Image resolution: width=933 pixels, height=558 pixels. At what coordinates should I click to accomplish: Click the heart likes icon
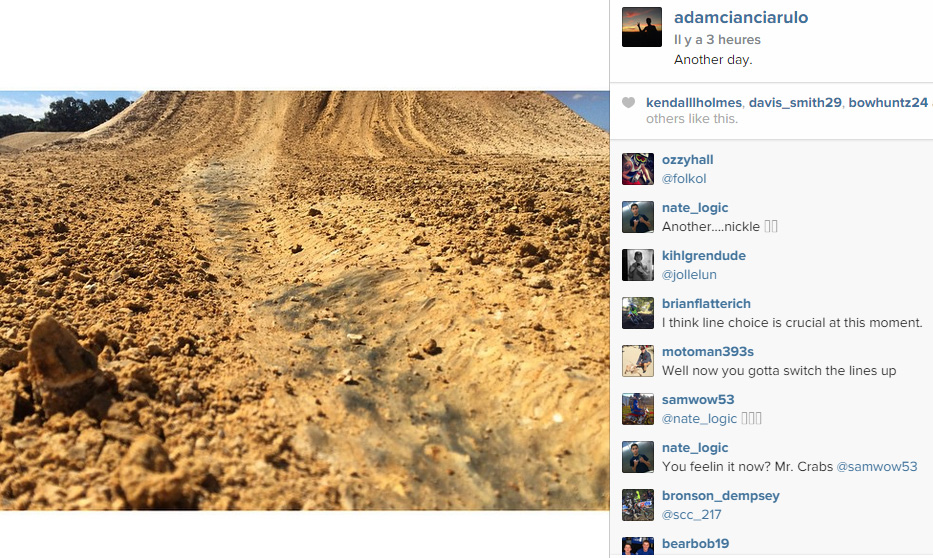click(628, 102)
